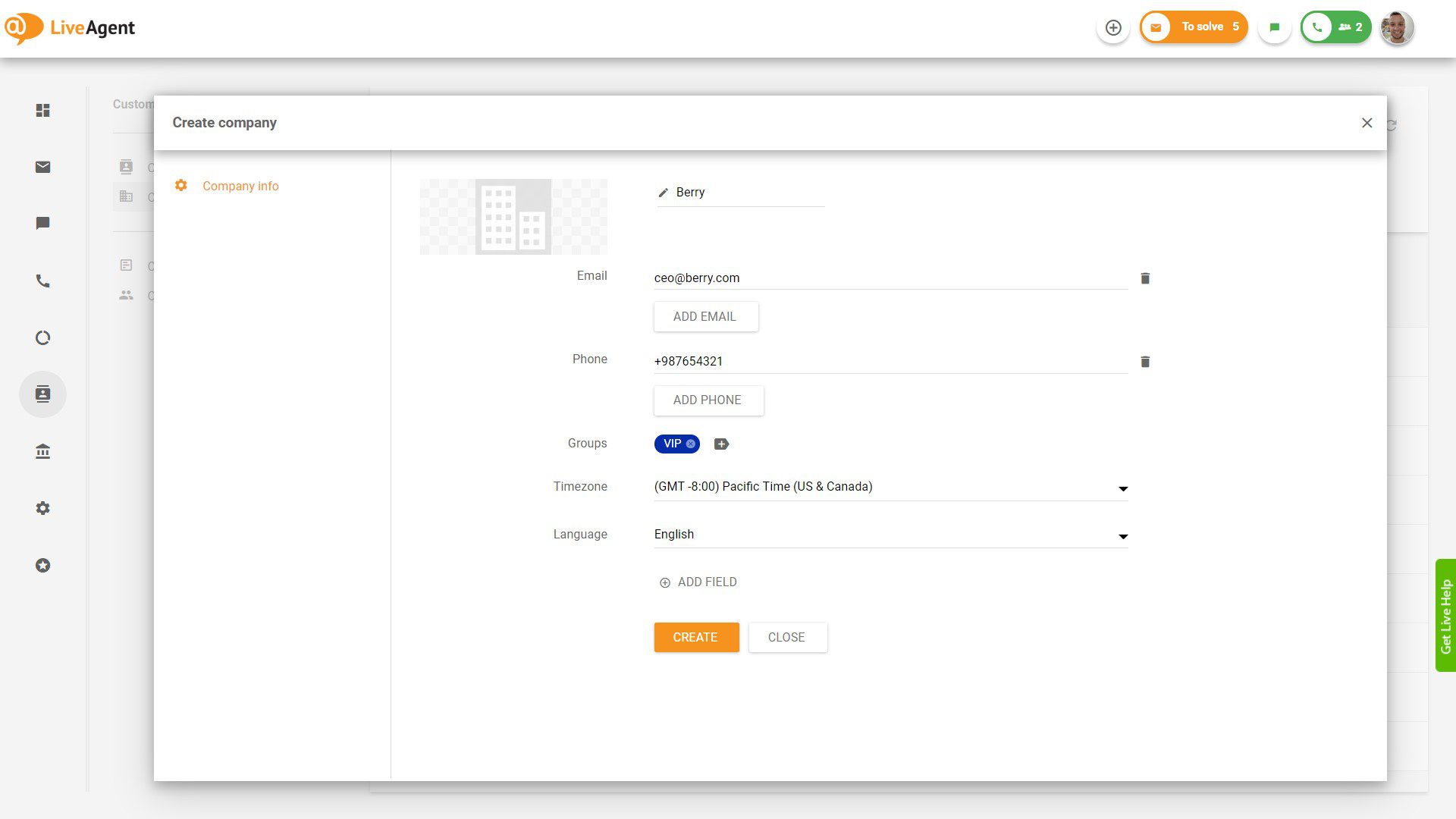1456x819 pixels.
Task: Edit the company name via pencil icon
Action: coord(664,192)
